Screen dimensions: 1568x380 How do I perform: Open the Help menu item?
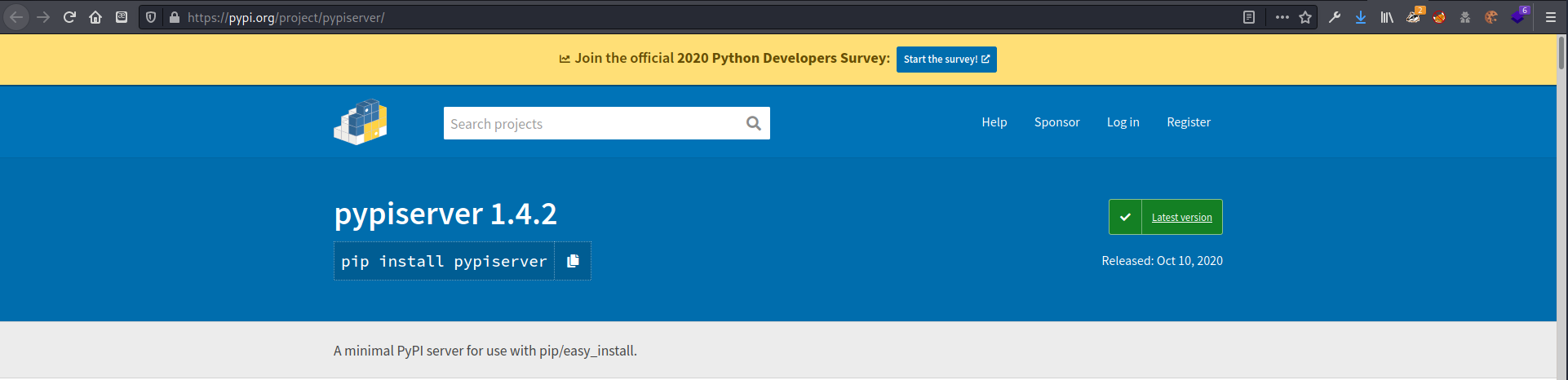pyautogui.click(x=994, y=122)
